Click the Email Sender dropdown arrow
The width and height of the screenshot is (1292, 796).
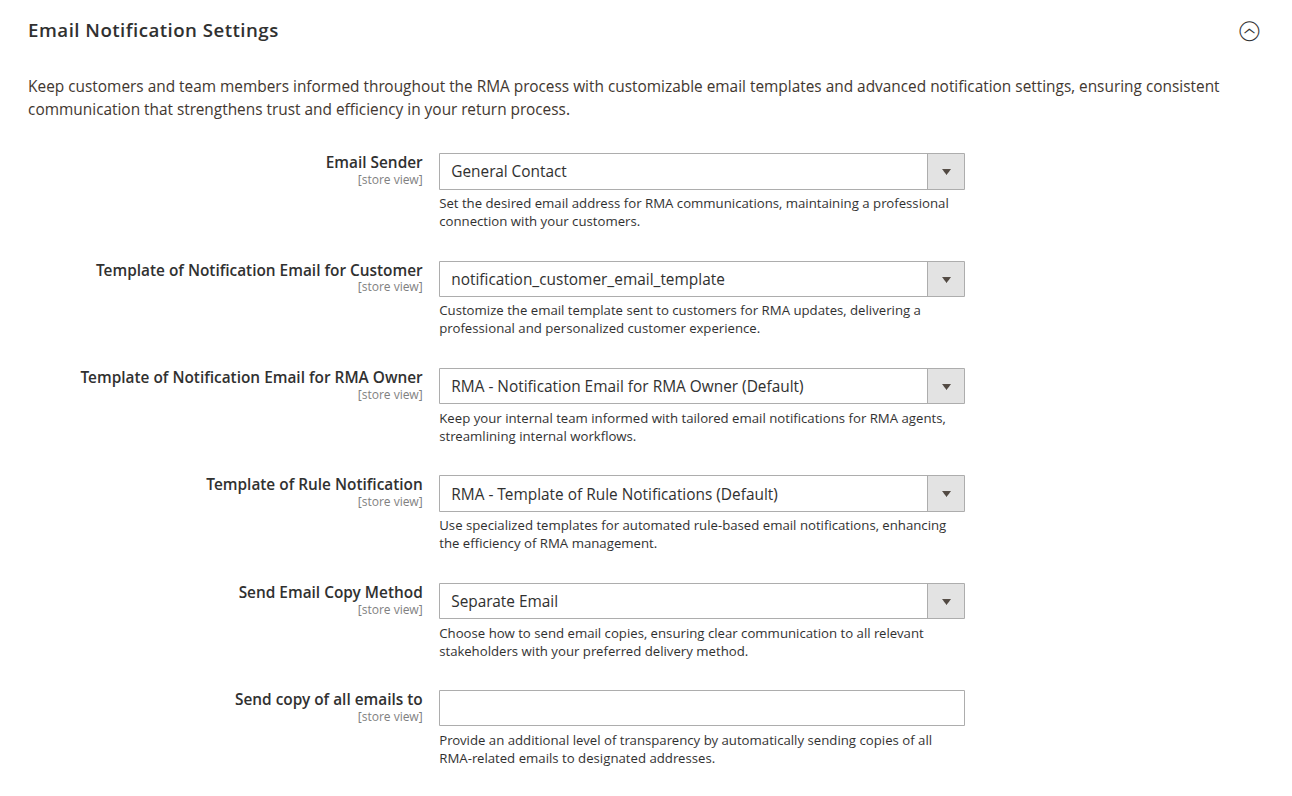pyautogui.click(x=945, y=171)
